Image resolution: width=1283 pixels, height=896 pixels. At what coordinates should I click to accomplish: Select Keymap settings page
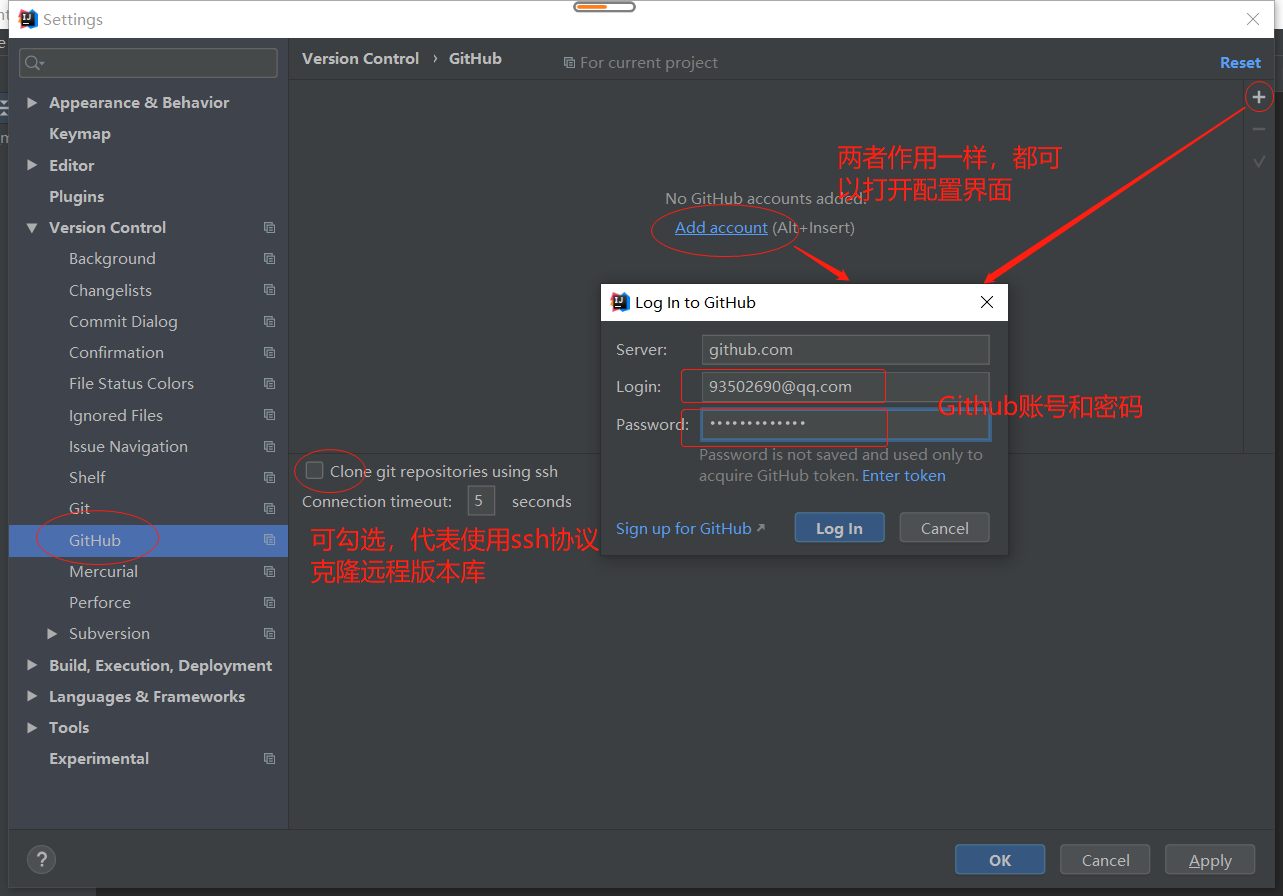(x=80, y=134)
